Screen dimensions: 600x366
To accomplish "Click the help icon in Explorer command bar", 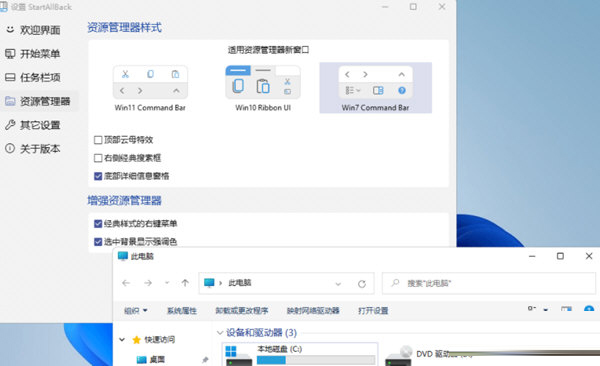I will (589, 309).
